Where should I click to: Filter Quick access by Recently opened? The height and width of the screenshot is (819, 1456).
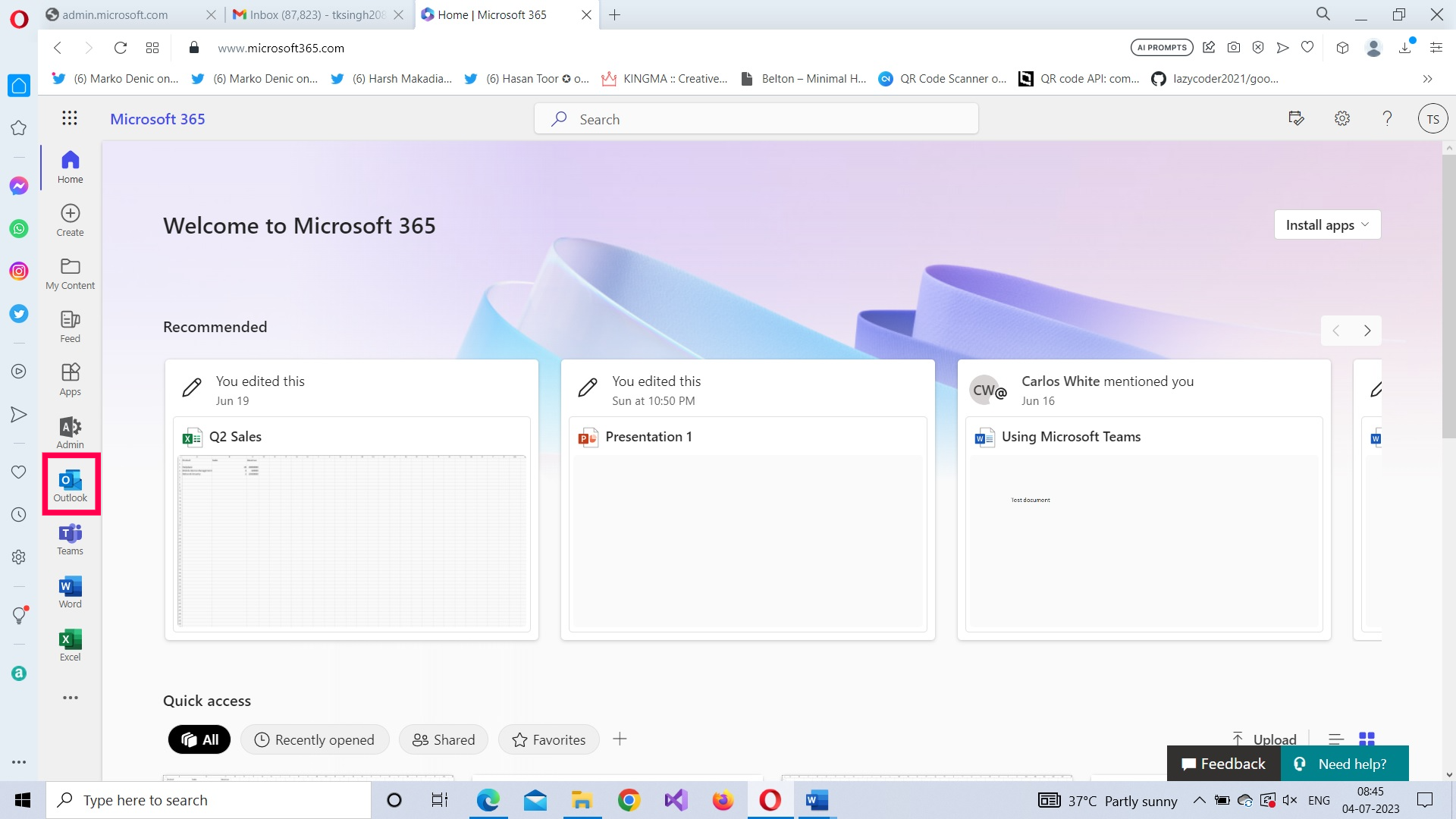[x=315, y=739]
